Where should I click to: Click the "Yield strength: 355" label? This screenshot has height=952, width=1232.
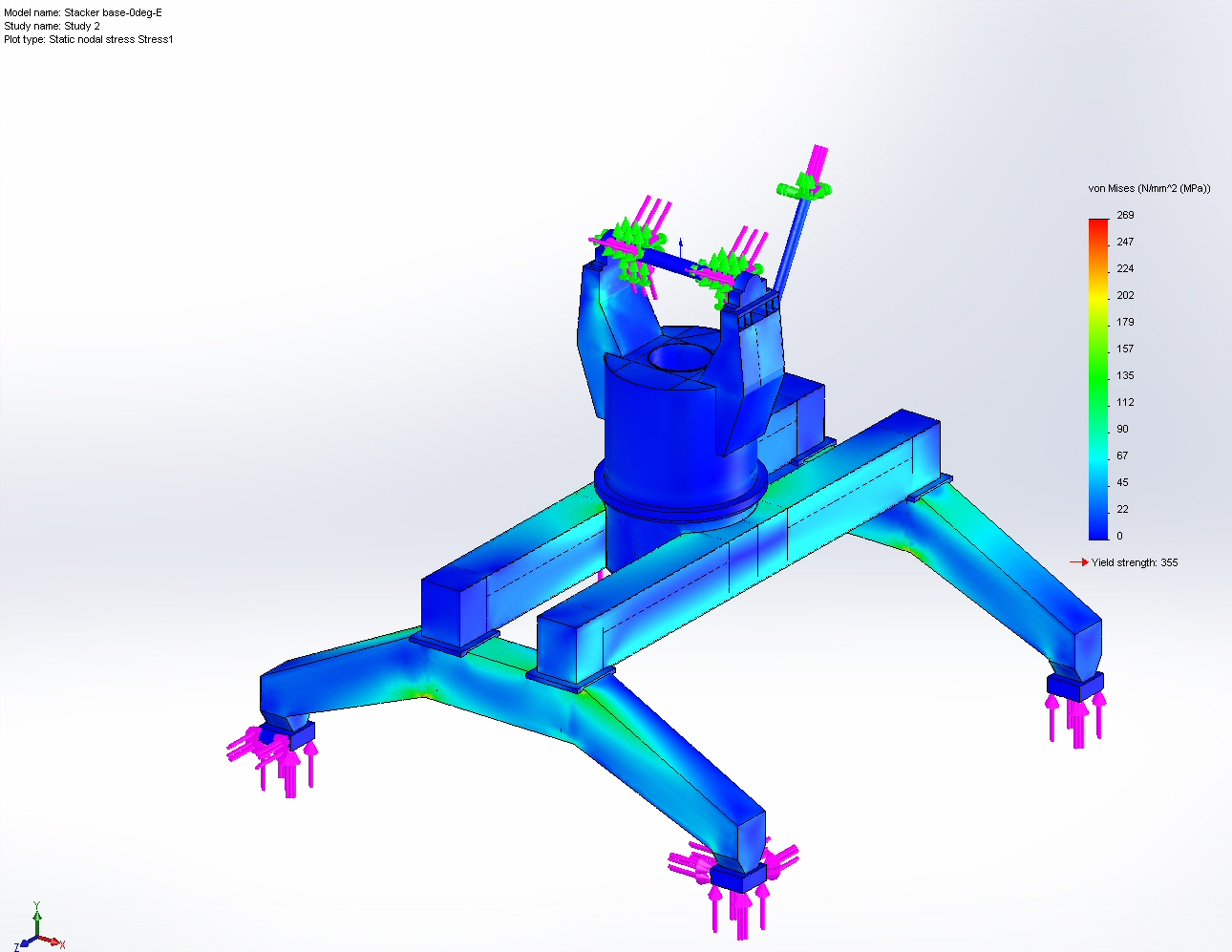[x=1135, y=562]
